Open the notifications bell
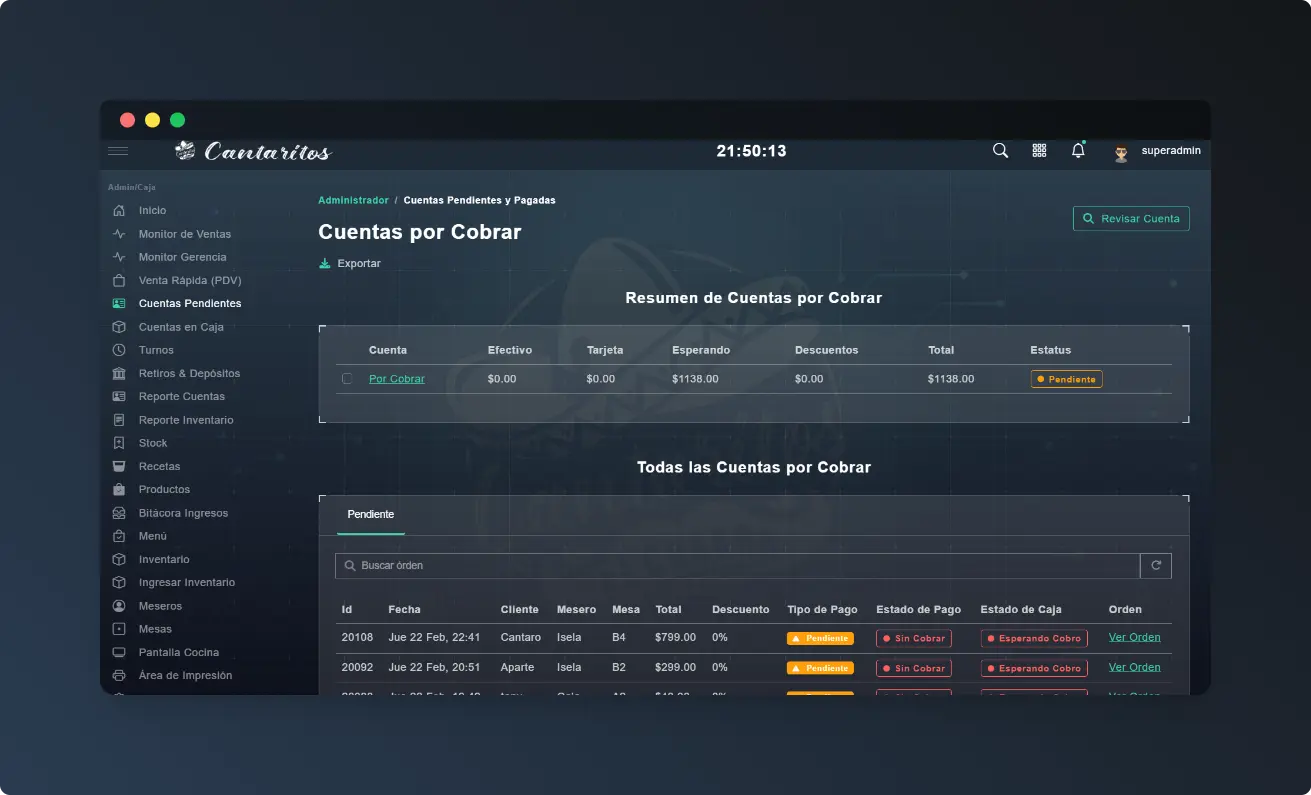This screenshot has width=1311, height=795. pyautogui.click(x=1078, y=151)
